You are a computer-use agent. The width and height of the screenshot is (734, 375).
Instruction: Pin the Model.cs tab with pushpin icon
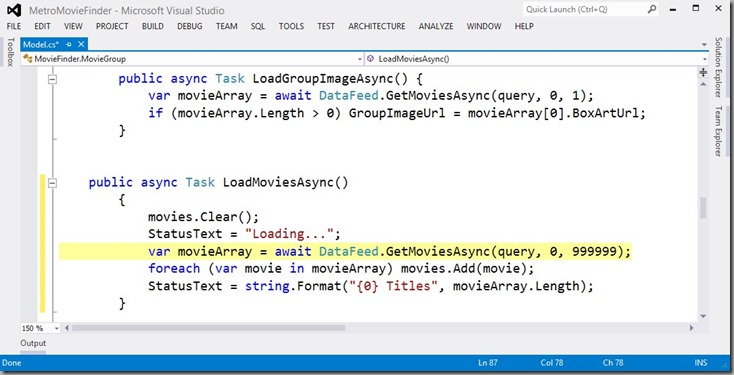69,44
